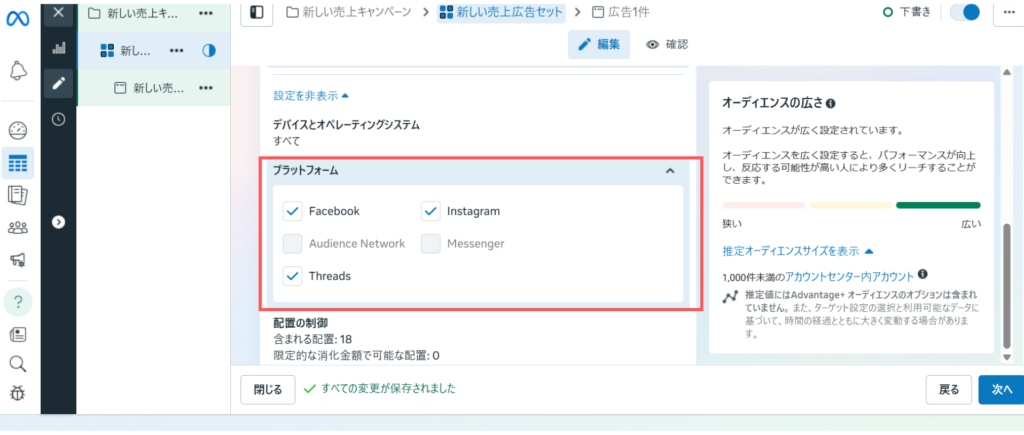This screenshot has width=1024, height=435.
Task: Click the help question mark icon
Action: tap(18, 301)
